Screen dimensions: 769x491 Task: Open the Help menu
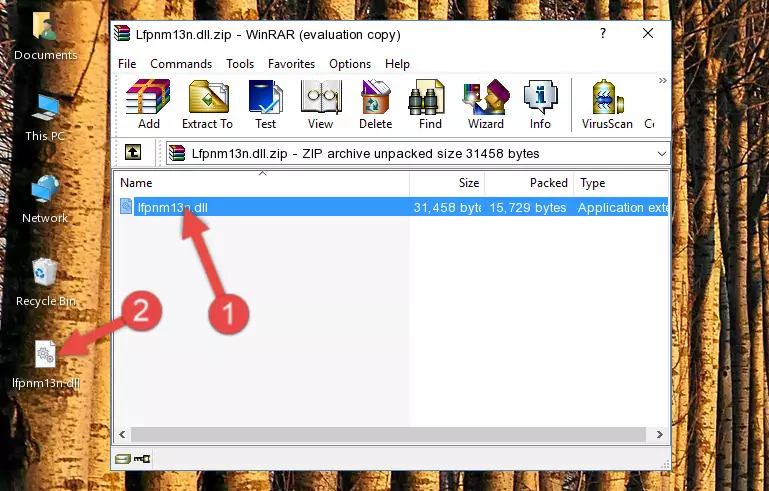(x=397, y=64)
